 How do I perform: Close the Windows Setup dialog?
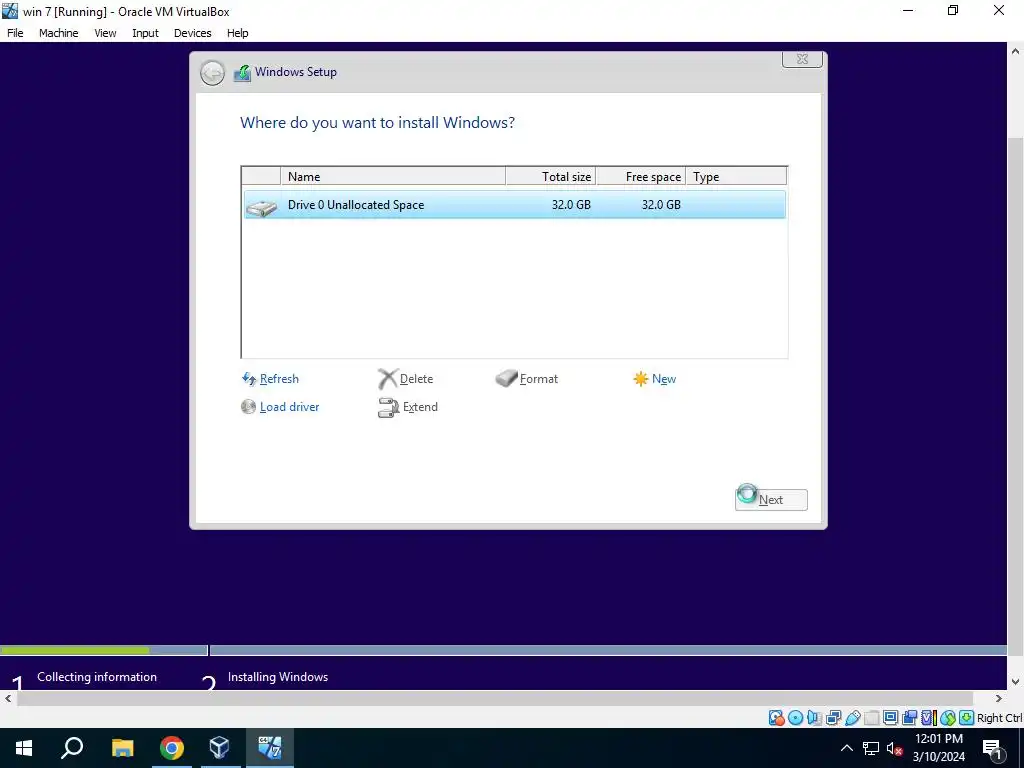click(x=803, y=59)
